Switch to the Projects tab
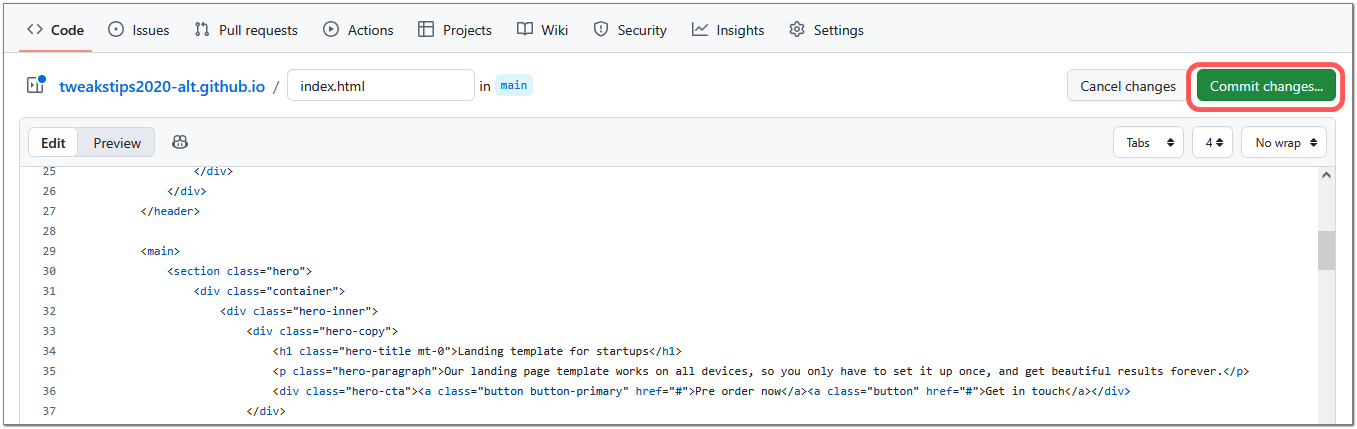 [455, 30]
